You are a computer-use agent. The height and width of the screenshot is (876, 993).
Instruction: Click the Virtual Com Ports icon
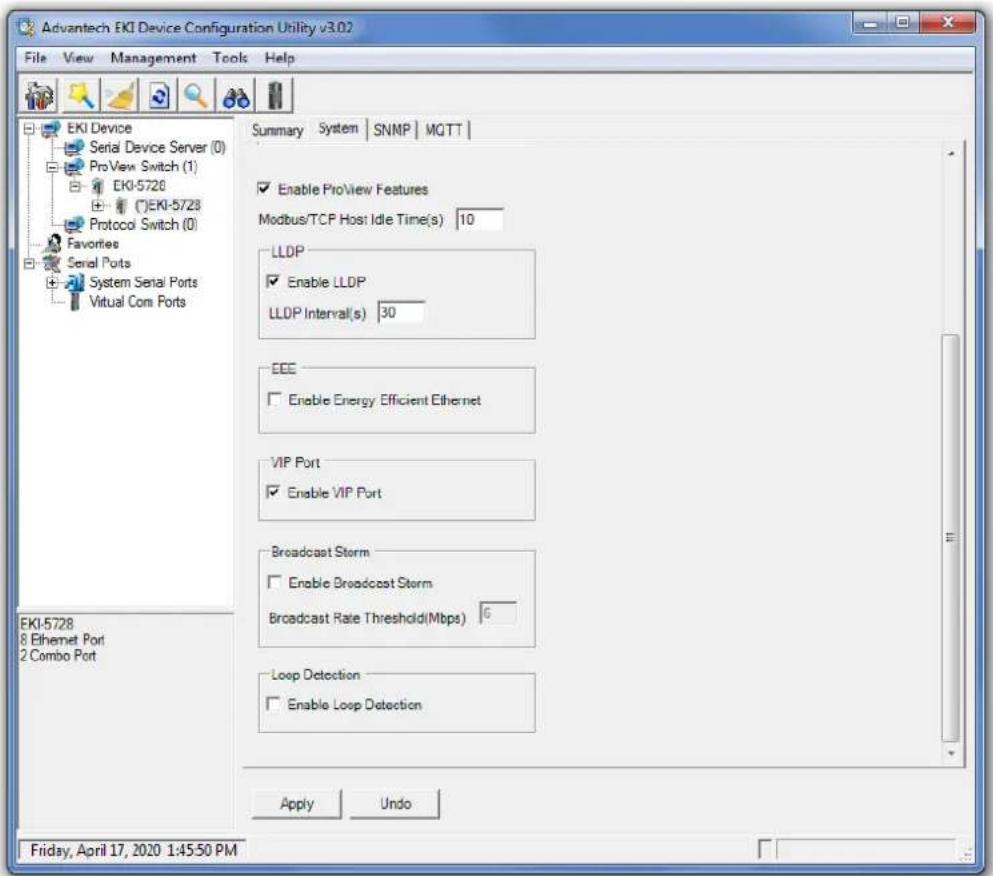75,302
